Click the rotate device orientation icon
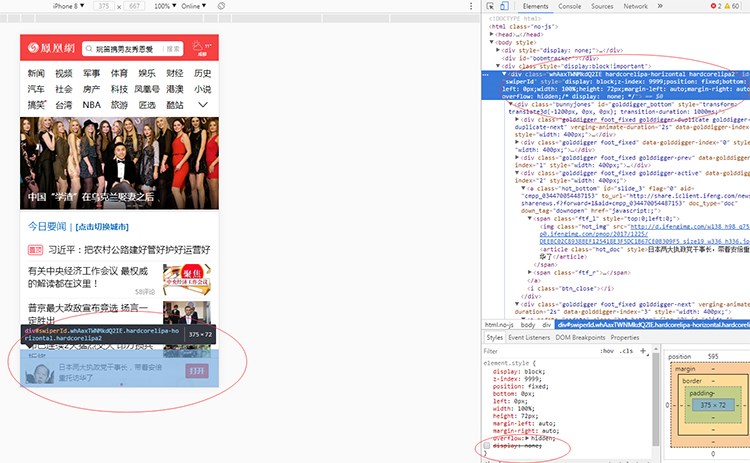This screenshot has height=463, width=750. pyautogui.click(x=221, y=6)
